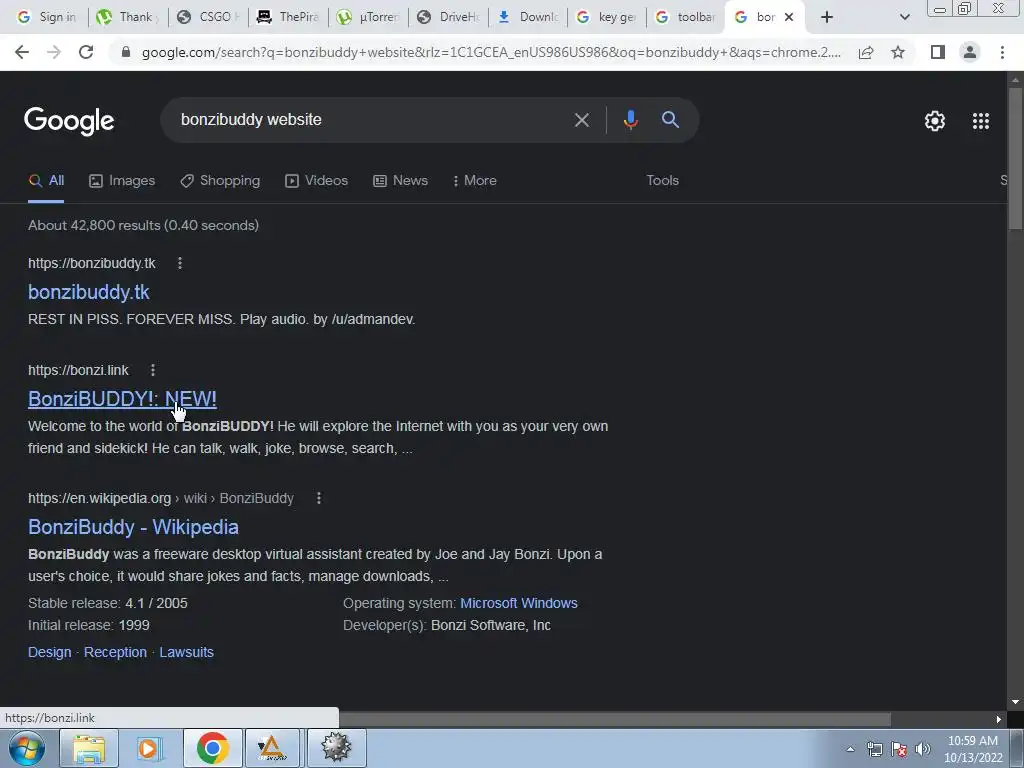The height and width of the screenshot is (768, 1024).
Task: Switch to the µTorrent tab
Action: tap(368, 17)
